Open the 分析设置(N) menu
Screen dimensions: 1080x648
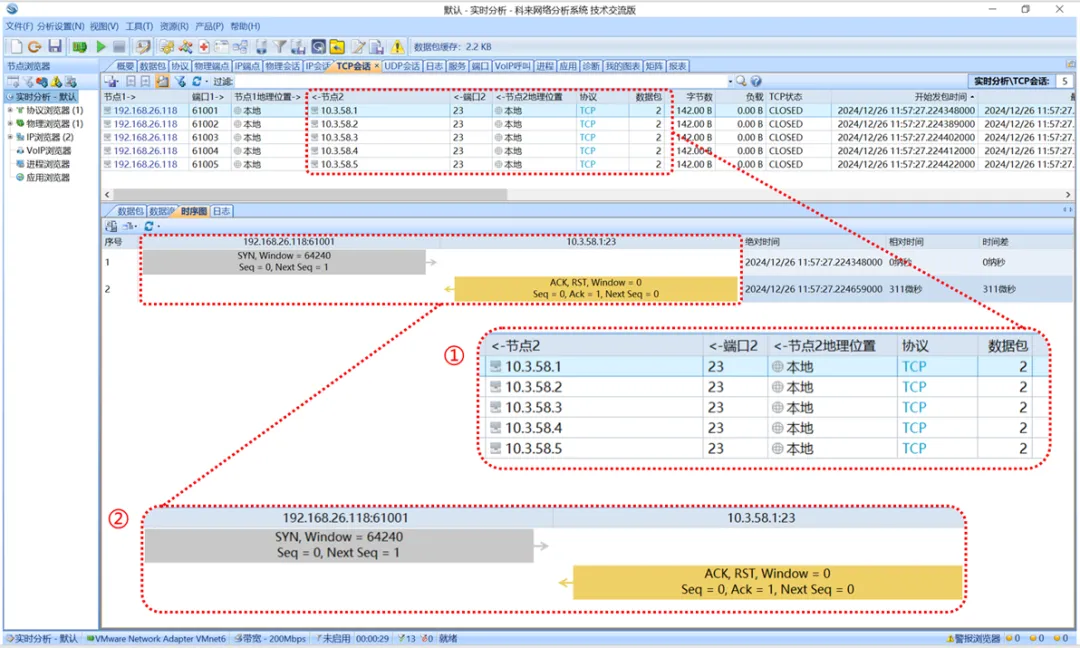click(x=61, y=26)
